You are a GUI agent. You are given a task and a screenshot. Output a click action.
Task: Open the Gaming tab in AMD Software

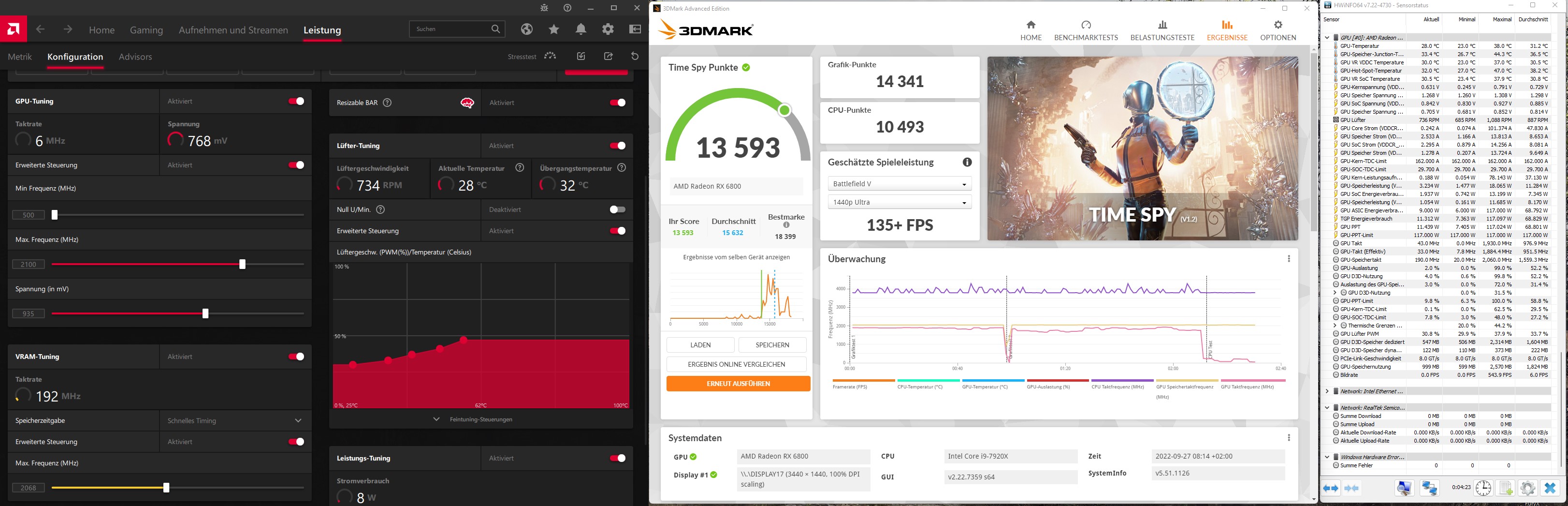pos(146,30)
